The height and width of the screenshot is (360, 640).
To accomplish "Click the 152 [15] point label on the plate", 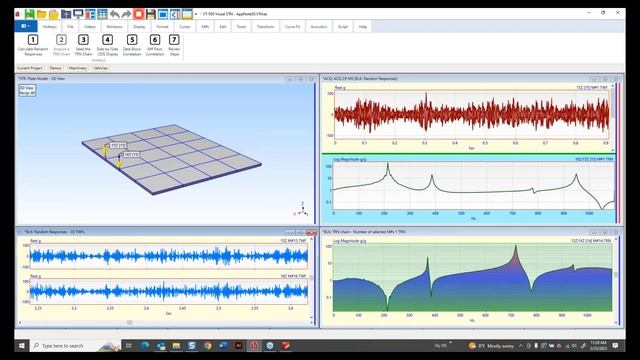I will (x=118, y=145).
